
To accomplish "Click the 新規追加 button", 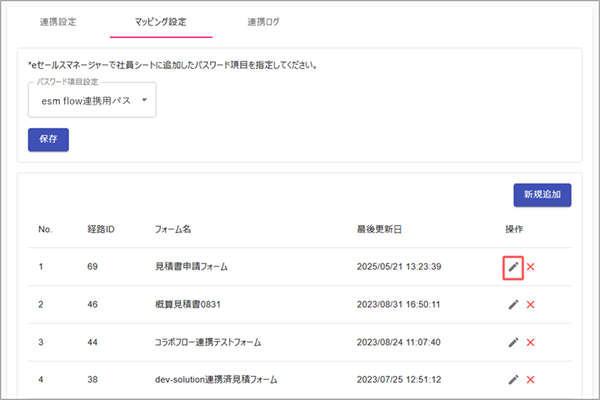I will [540, 194].
